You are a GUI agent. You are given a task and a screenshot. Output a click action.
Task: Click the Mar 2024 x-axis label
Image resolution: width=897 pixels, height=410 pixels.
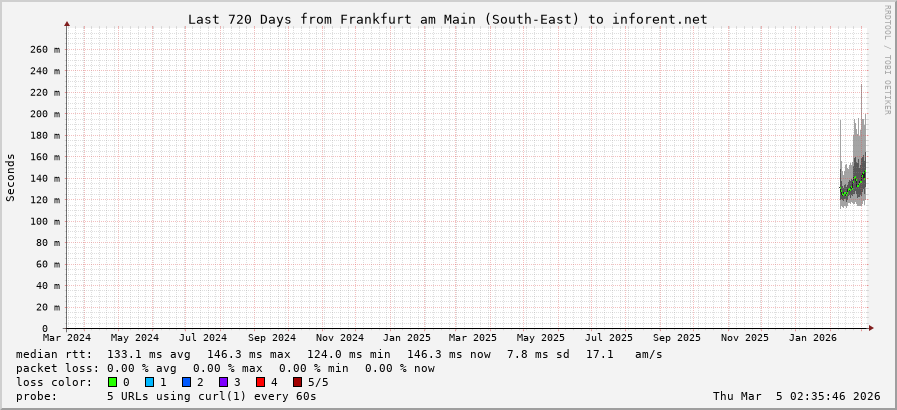click(x=66, y=338)
